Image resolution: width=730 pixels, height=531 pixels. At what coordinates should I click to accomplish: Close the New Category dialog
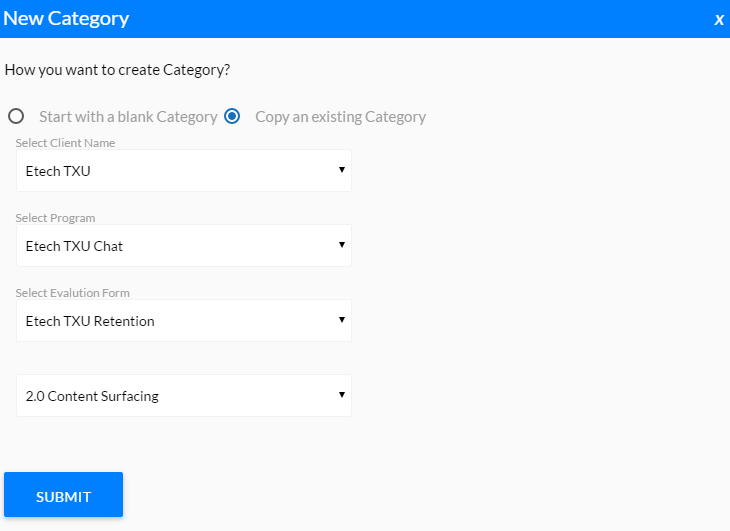pos(719,20)
